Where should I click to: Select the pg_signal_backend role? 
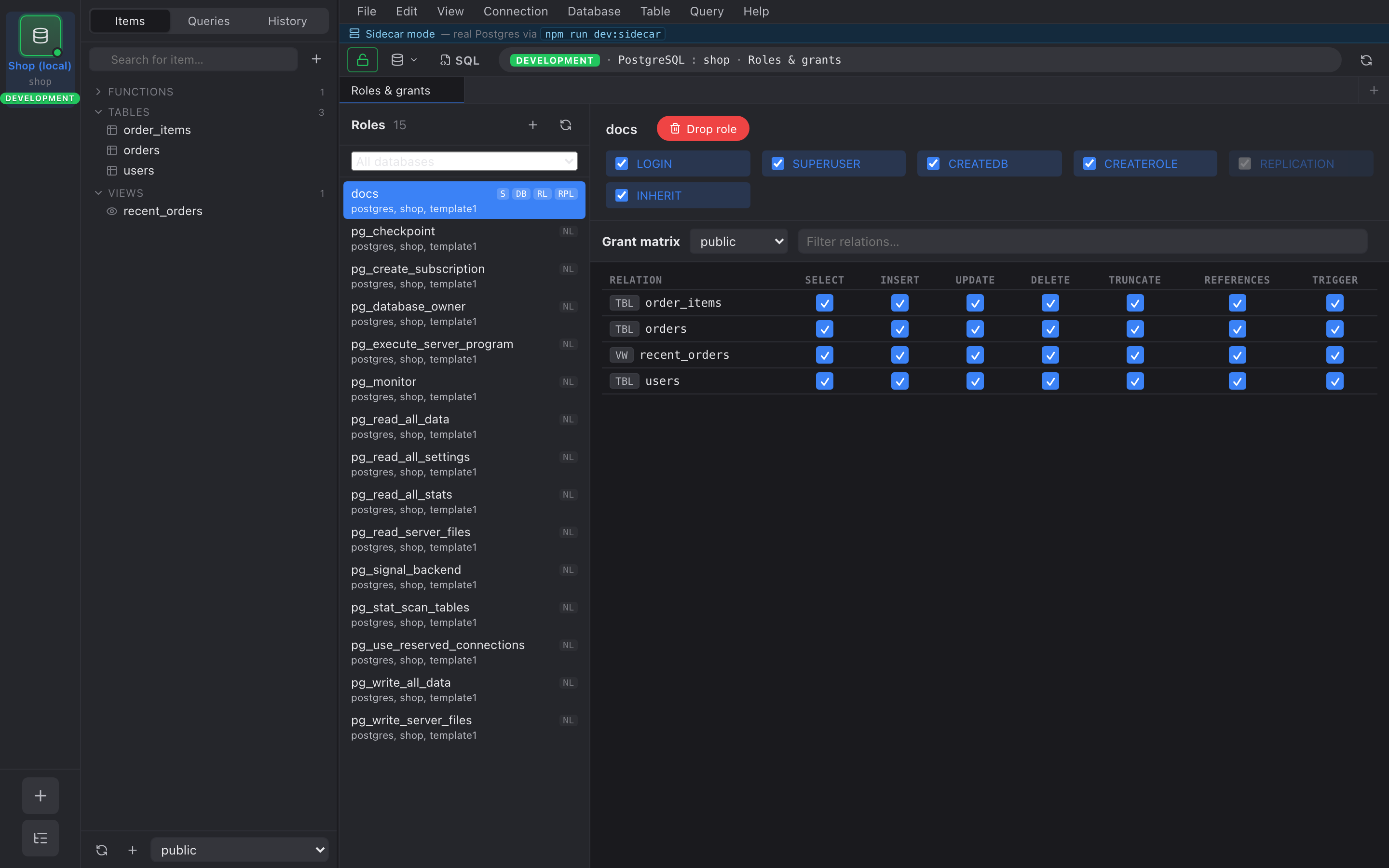click(x=464, y=577)
